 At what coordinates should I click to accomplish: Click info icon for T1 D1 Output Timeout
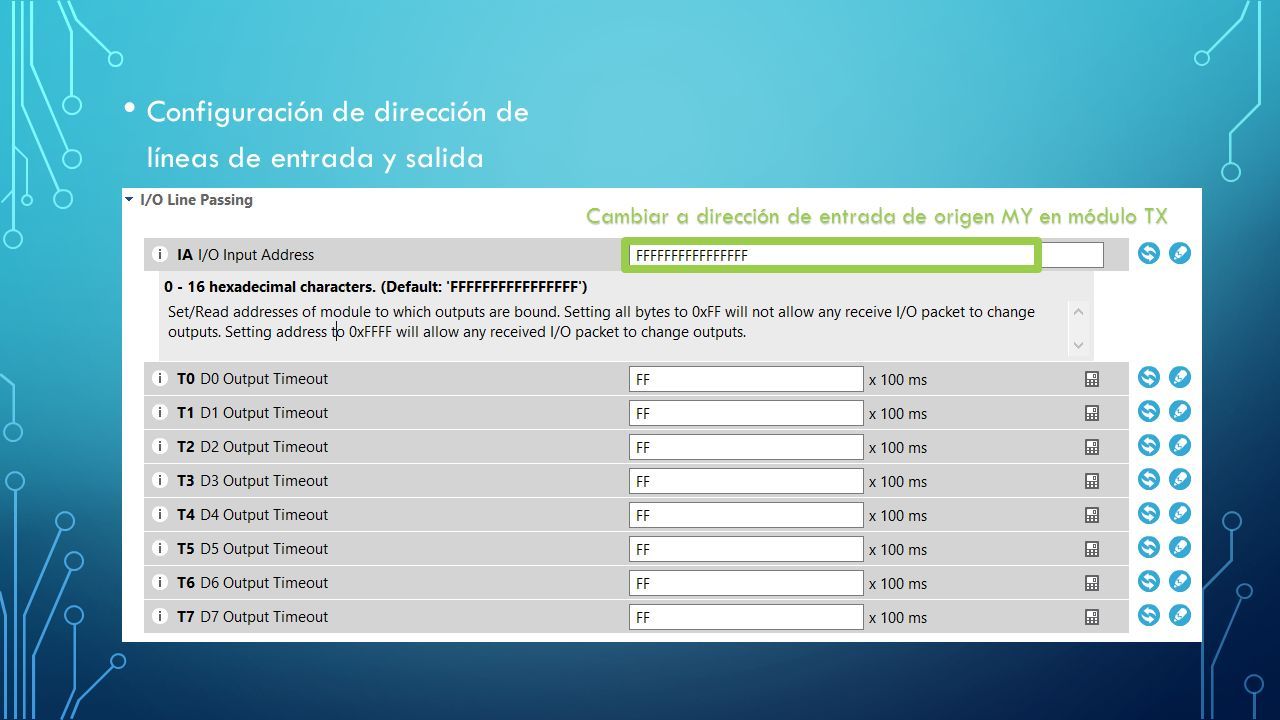click(x=159, y=413)
